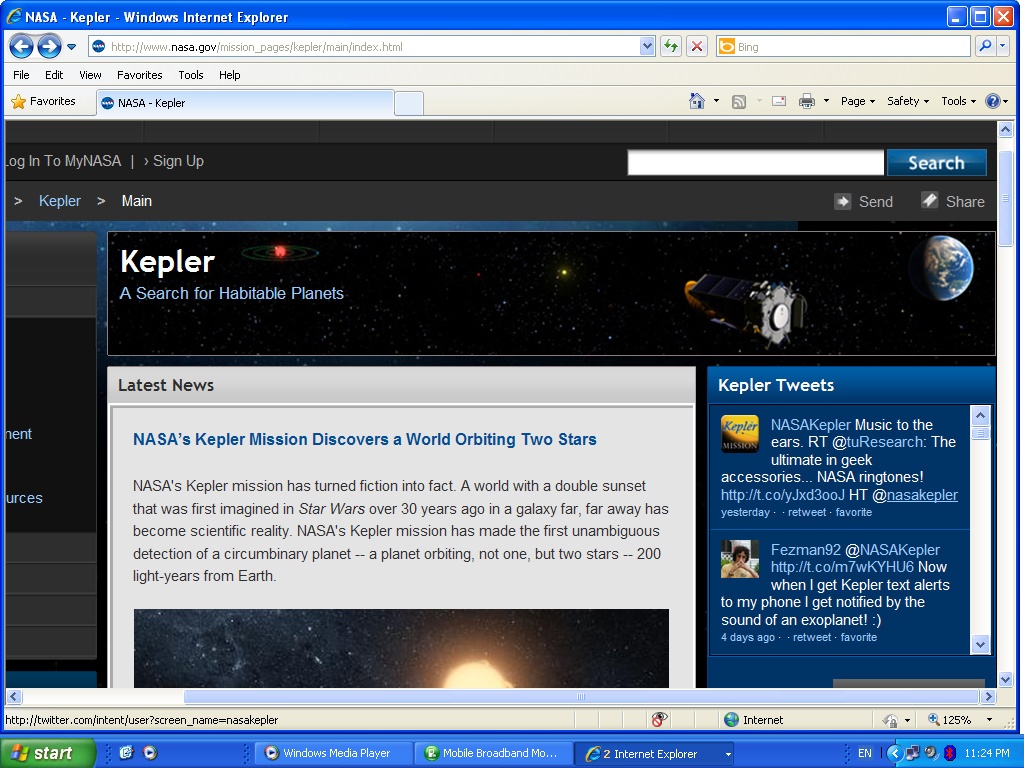
Task: Click the nasa.gov address bar field
Action: [364, 47]
